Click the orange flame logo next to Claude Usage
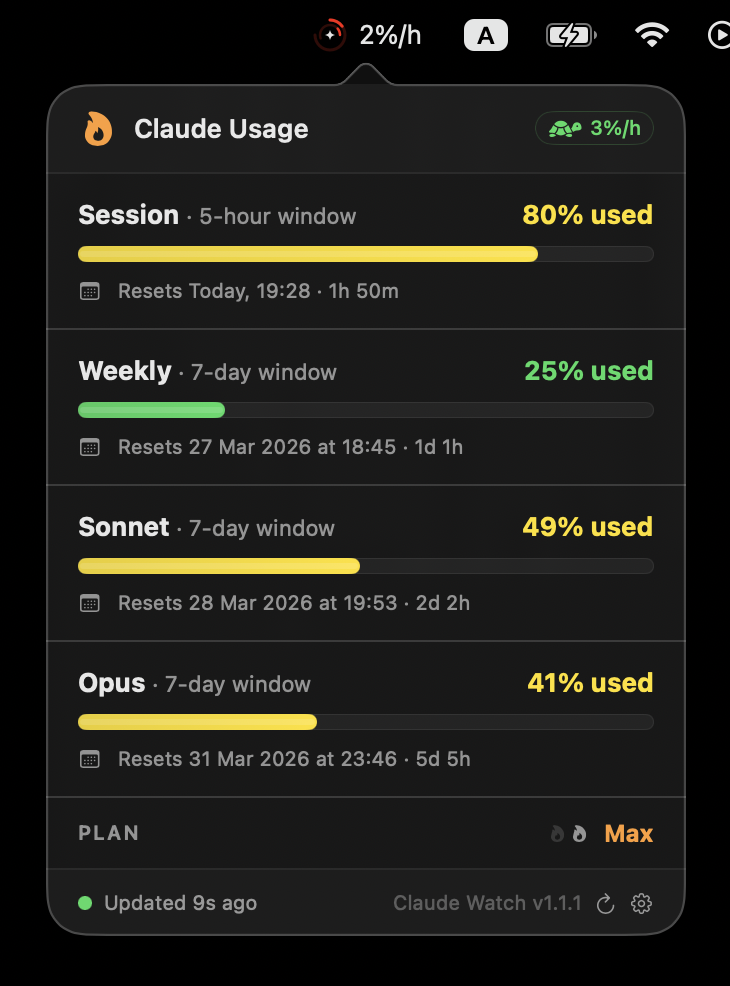The image size is (730, 986). click(98, 128)
